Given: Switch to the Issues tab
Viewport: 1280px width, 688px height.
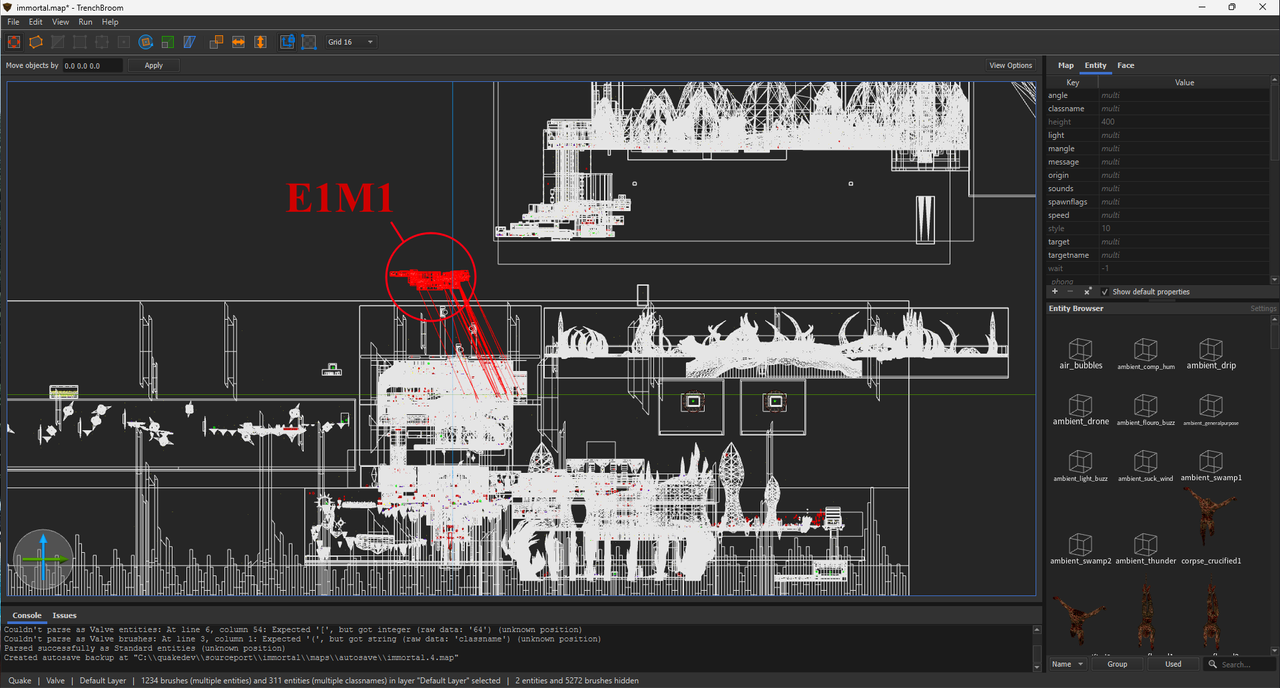Looking at the screenshot, I should tap(64, 615).
